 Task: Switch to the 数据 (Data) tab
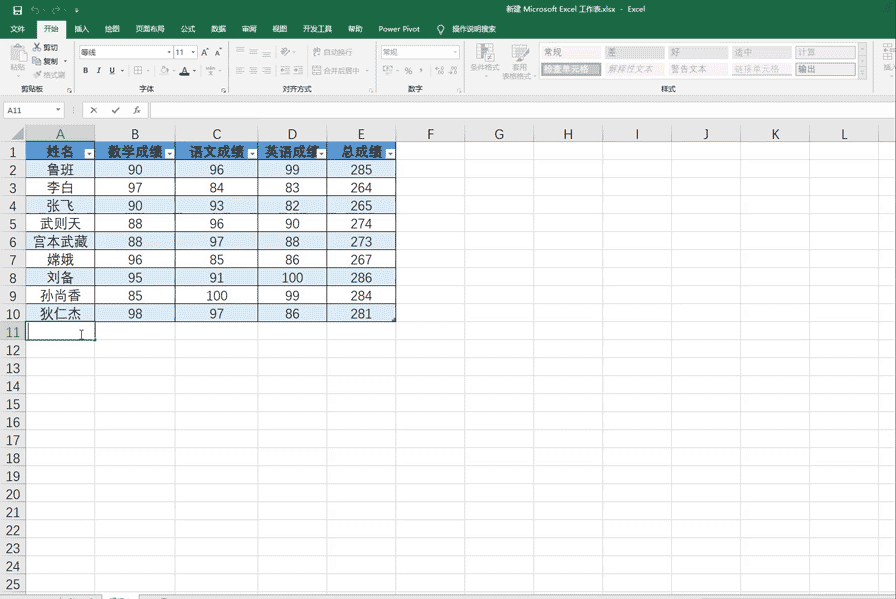218,29
